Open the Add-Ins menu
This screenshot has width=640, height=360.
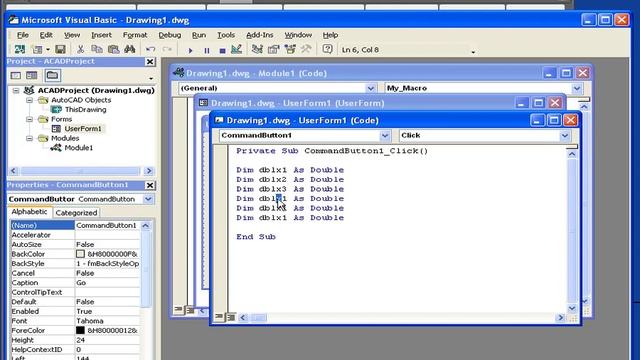coord(260,35)
